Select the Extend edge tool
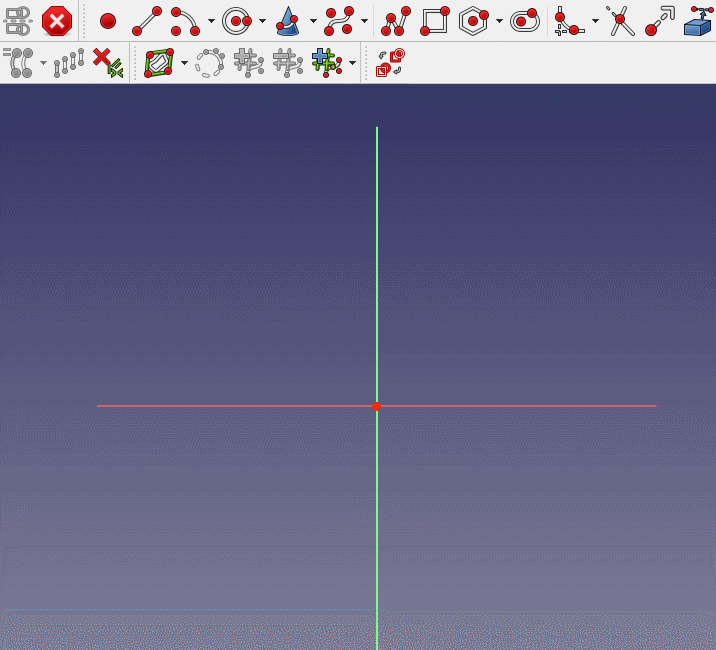The image size is (716, 650). [659, 21]
